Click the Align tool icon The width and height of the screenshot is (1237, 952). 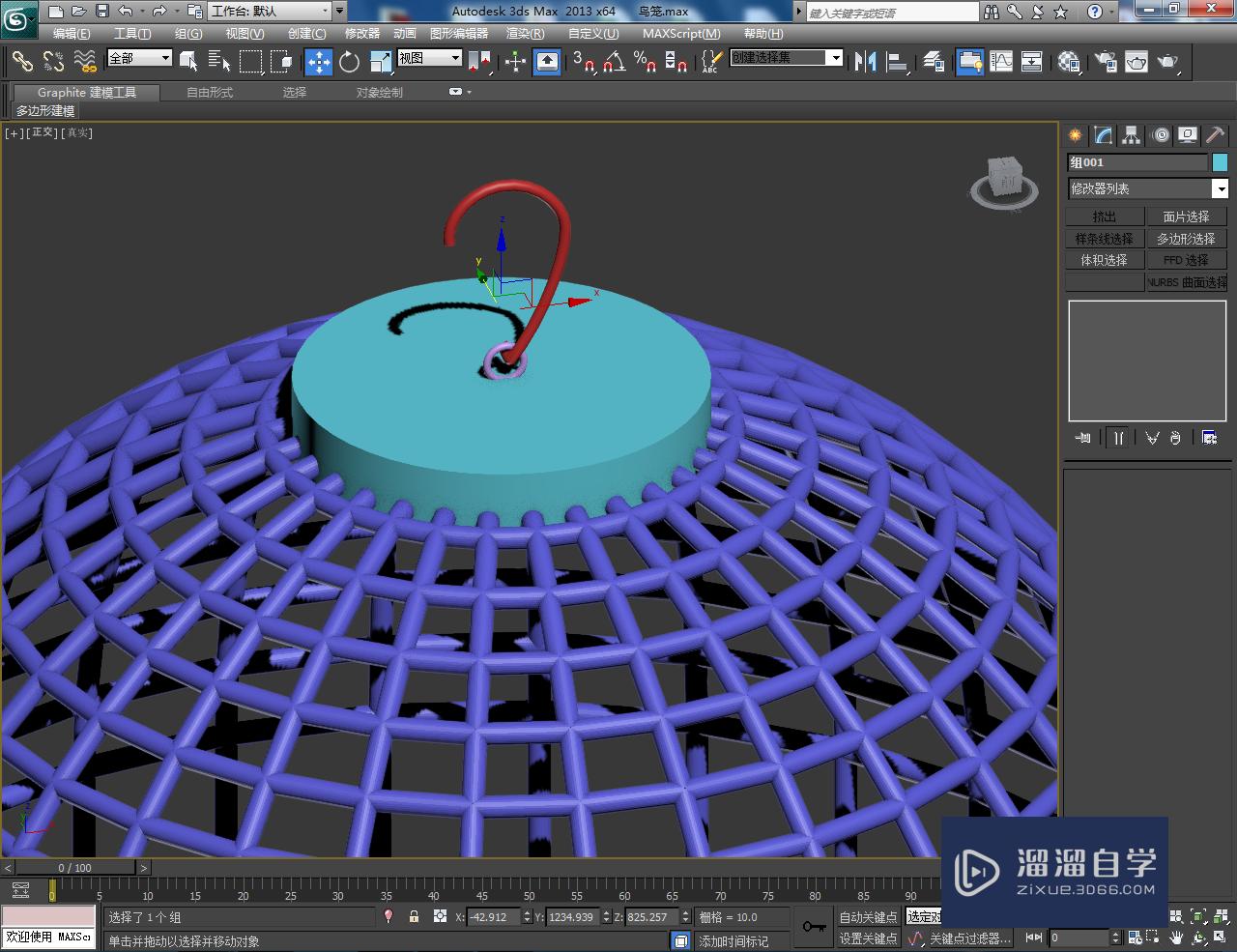(898, 62)
